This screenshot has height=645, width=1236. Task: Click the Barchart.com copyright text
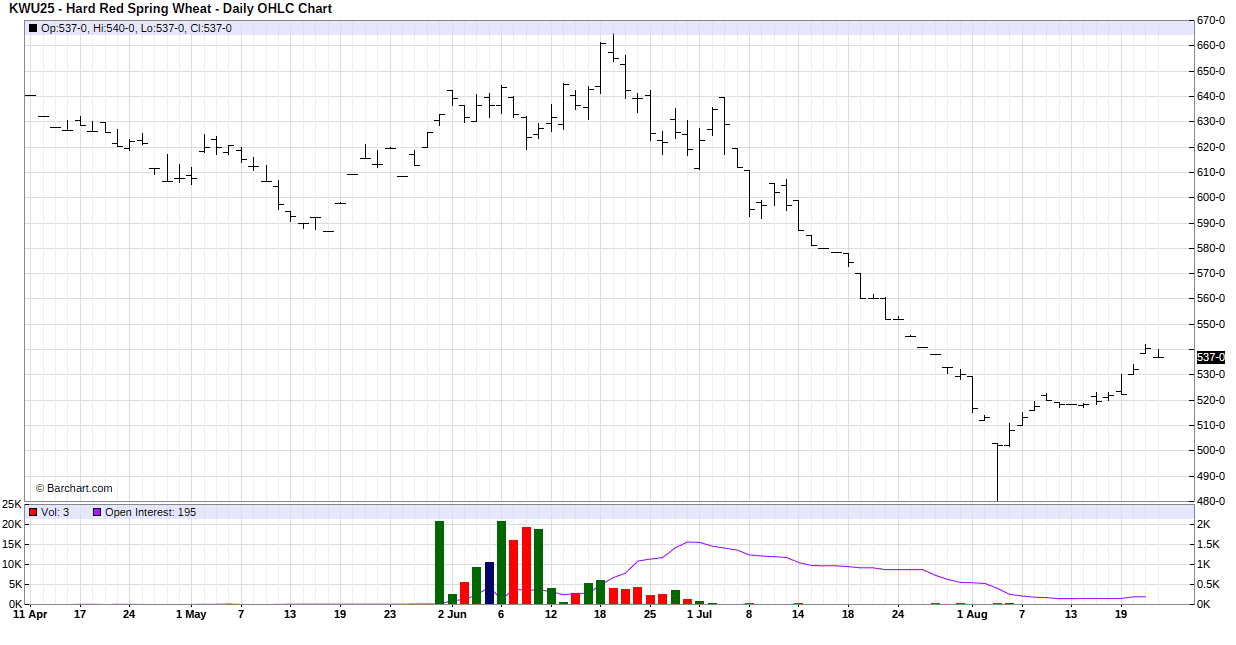pyautogui.click(x=74, y=488)
